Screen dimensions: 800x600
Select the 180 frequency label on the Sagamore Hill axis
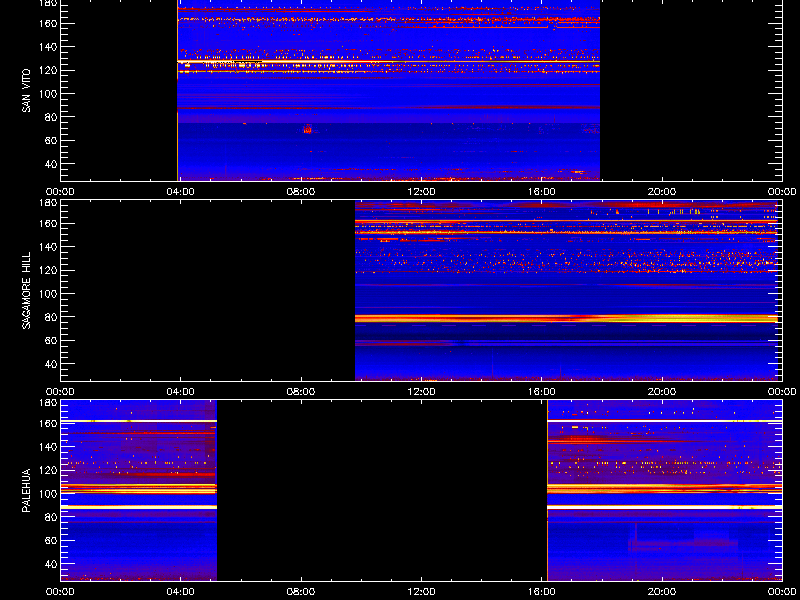click(x=49, y=203)
